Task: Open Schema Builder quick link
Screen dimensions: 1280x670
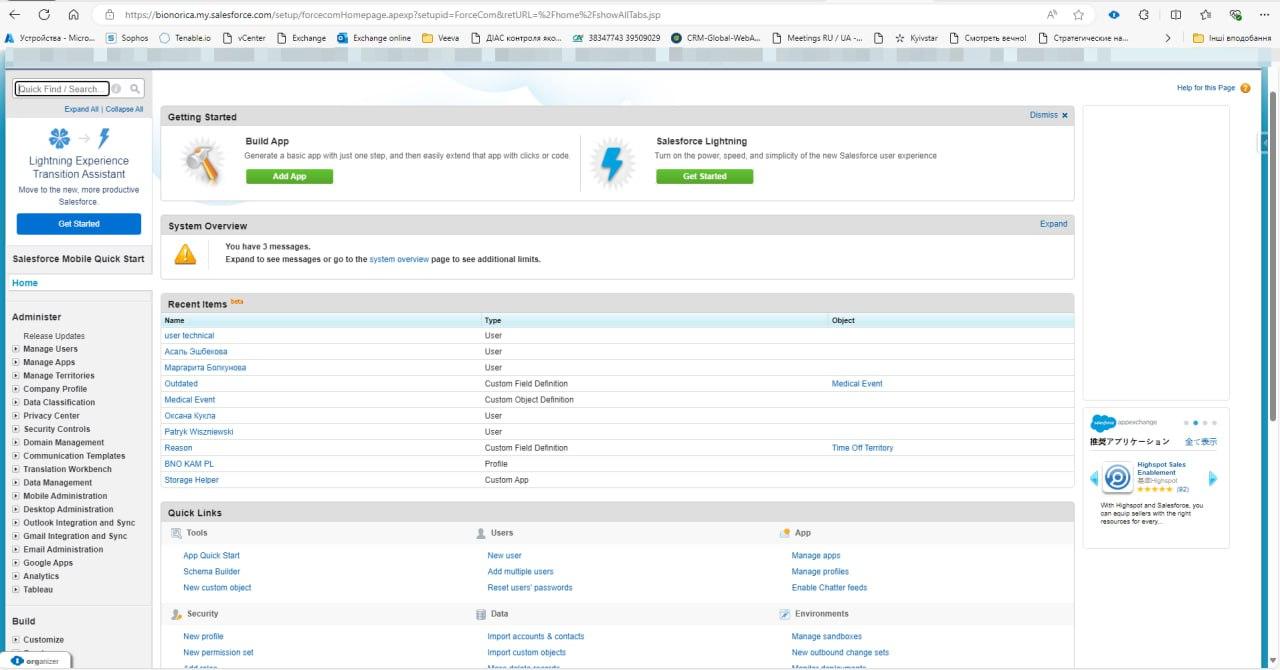Action: (x=211, y=572)
